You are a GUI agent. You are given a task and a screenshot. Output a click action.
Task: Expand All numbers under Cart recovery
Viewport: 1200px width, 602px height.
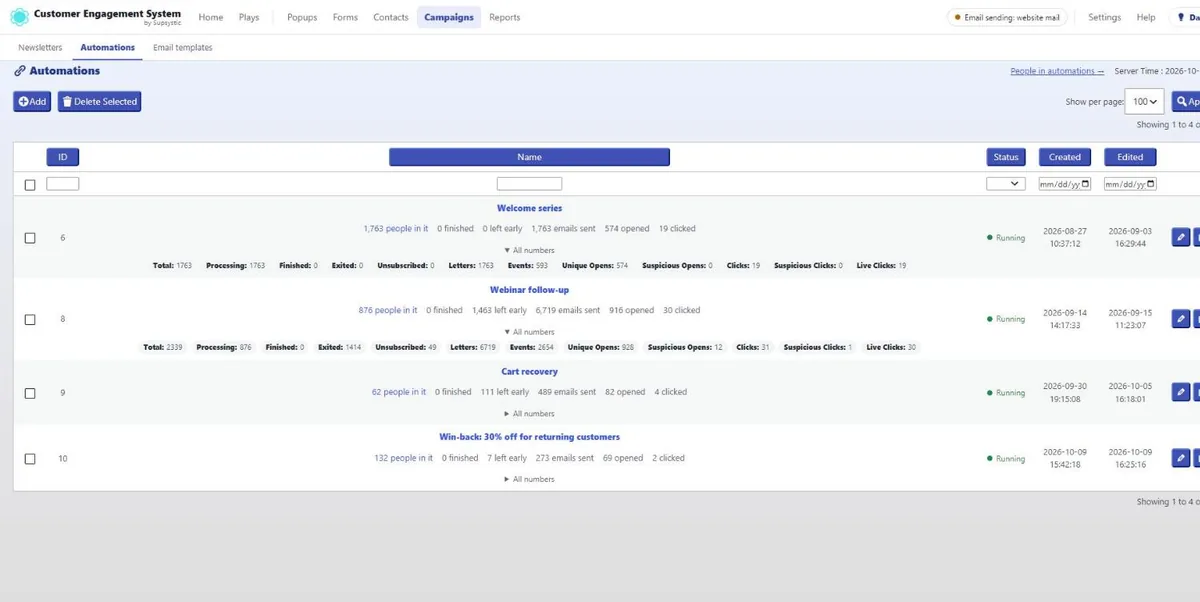(529, 414)
